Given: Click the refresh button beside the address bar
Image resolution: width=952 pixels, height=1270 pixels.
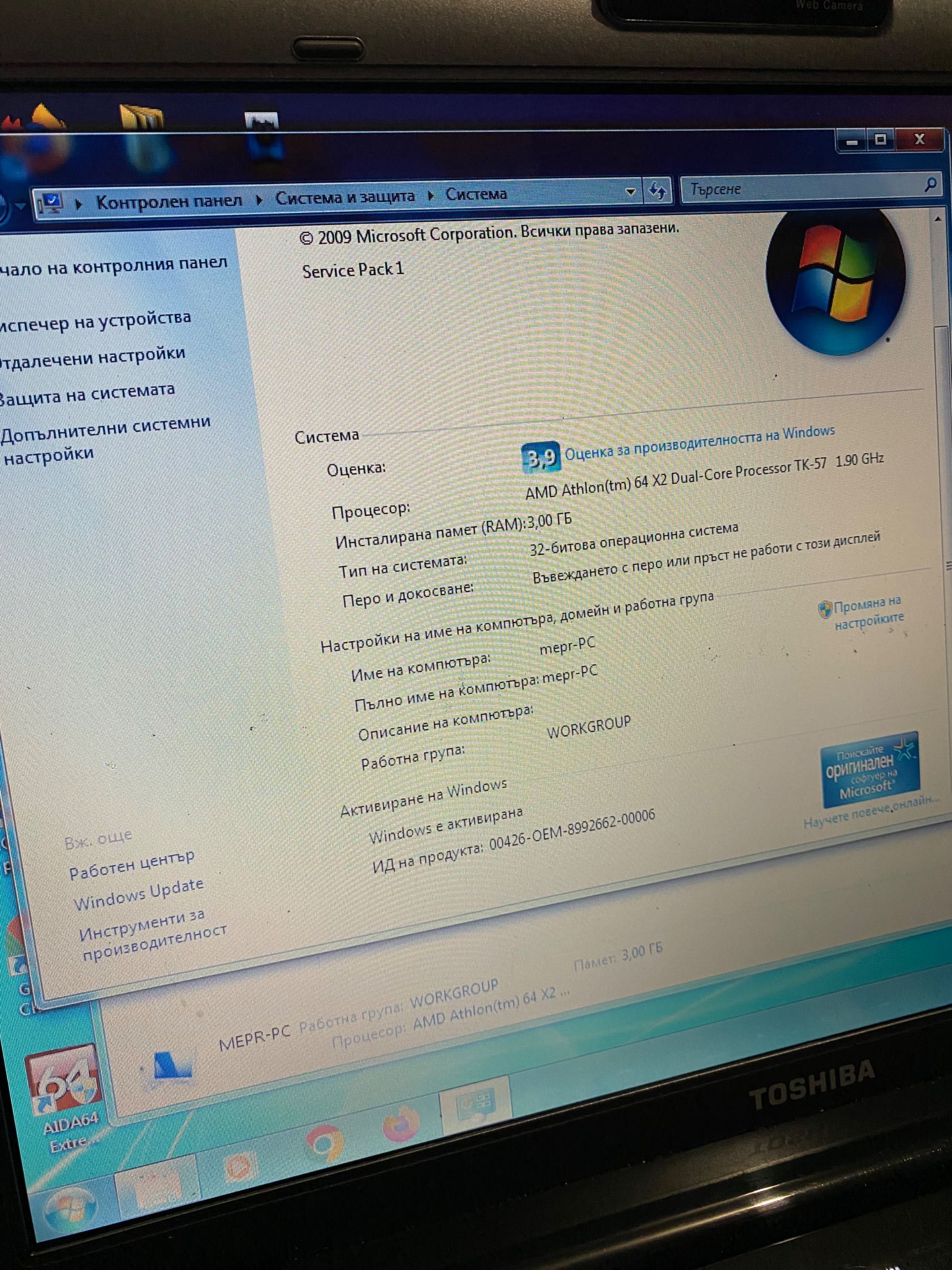Looking at the screenshot, I should [x=658, y=190].
